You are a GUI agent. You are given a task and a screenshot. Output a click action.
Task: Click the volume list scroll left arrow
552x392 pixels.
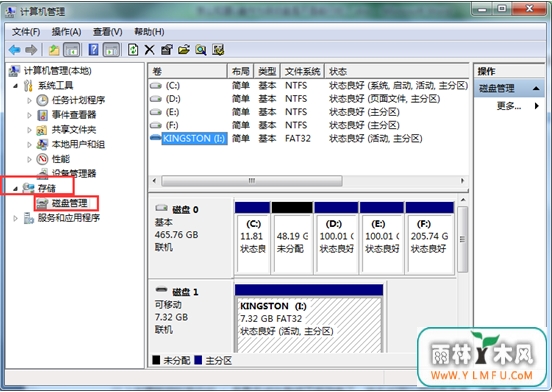[x=154, y=181]
